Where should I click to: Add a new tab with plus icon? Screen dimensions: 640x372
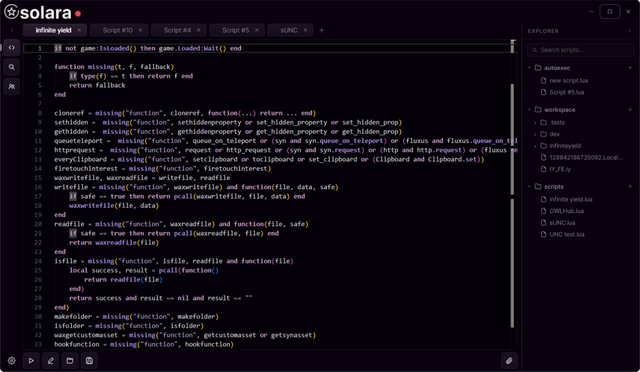(x=322, y=30)
